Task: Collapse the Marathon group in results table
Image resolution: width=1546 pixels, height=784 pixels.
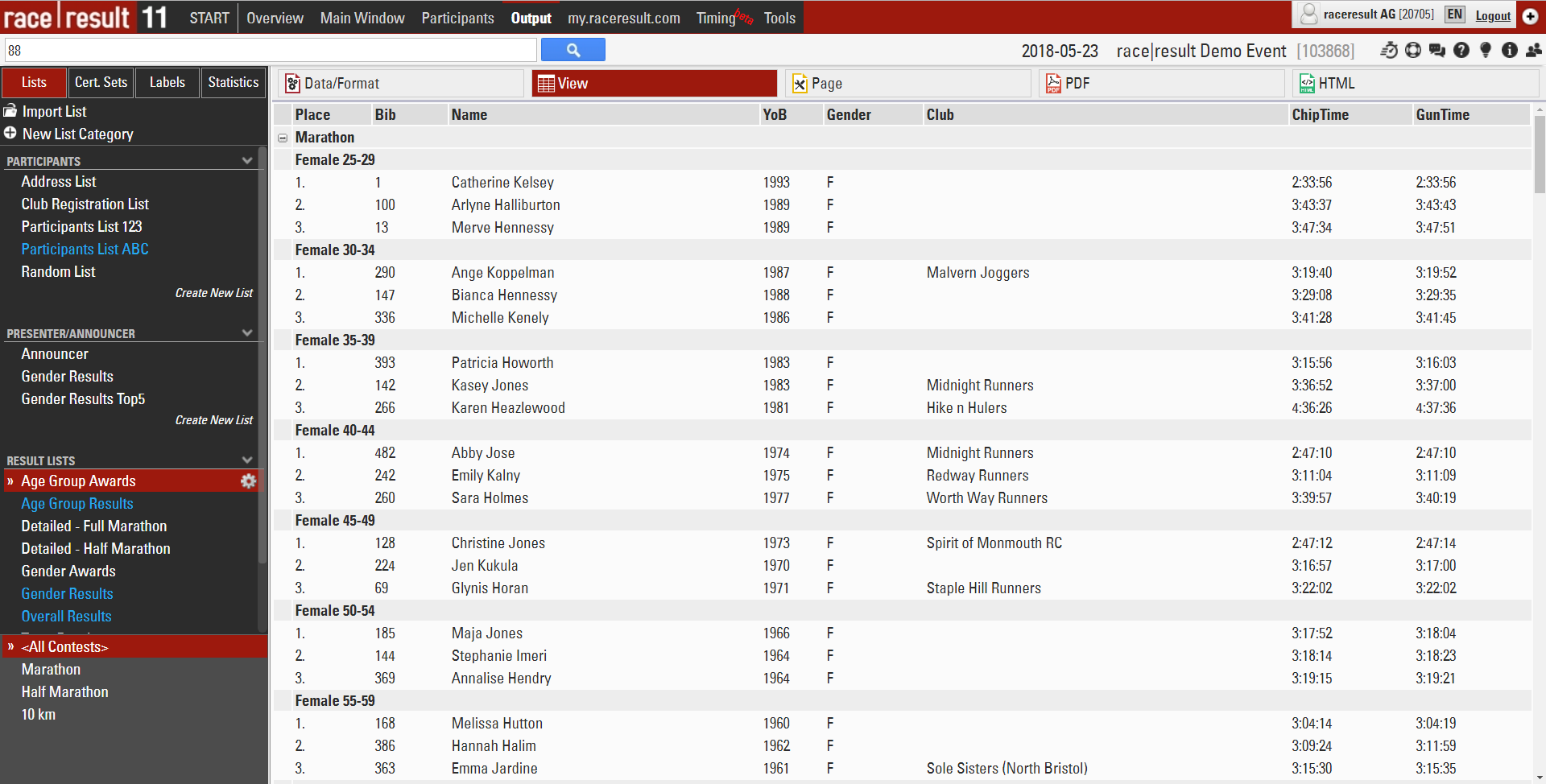Action: (283, 138)
